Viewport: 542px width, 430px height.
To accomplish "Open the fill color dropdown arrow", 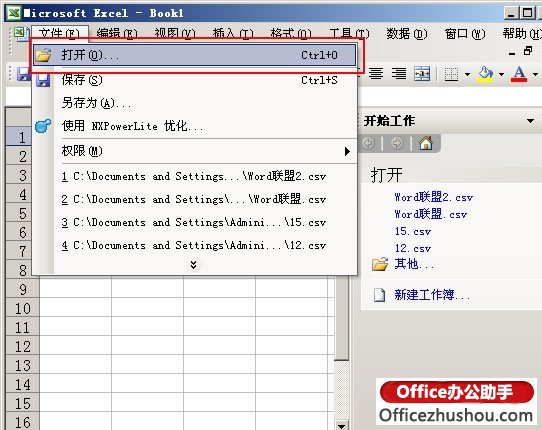I will [x=501, y=74].
